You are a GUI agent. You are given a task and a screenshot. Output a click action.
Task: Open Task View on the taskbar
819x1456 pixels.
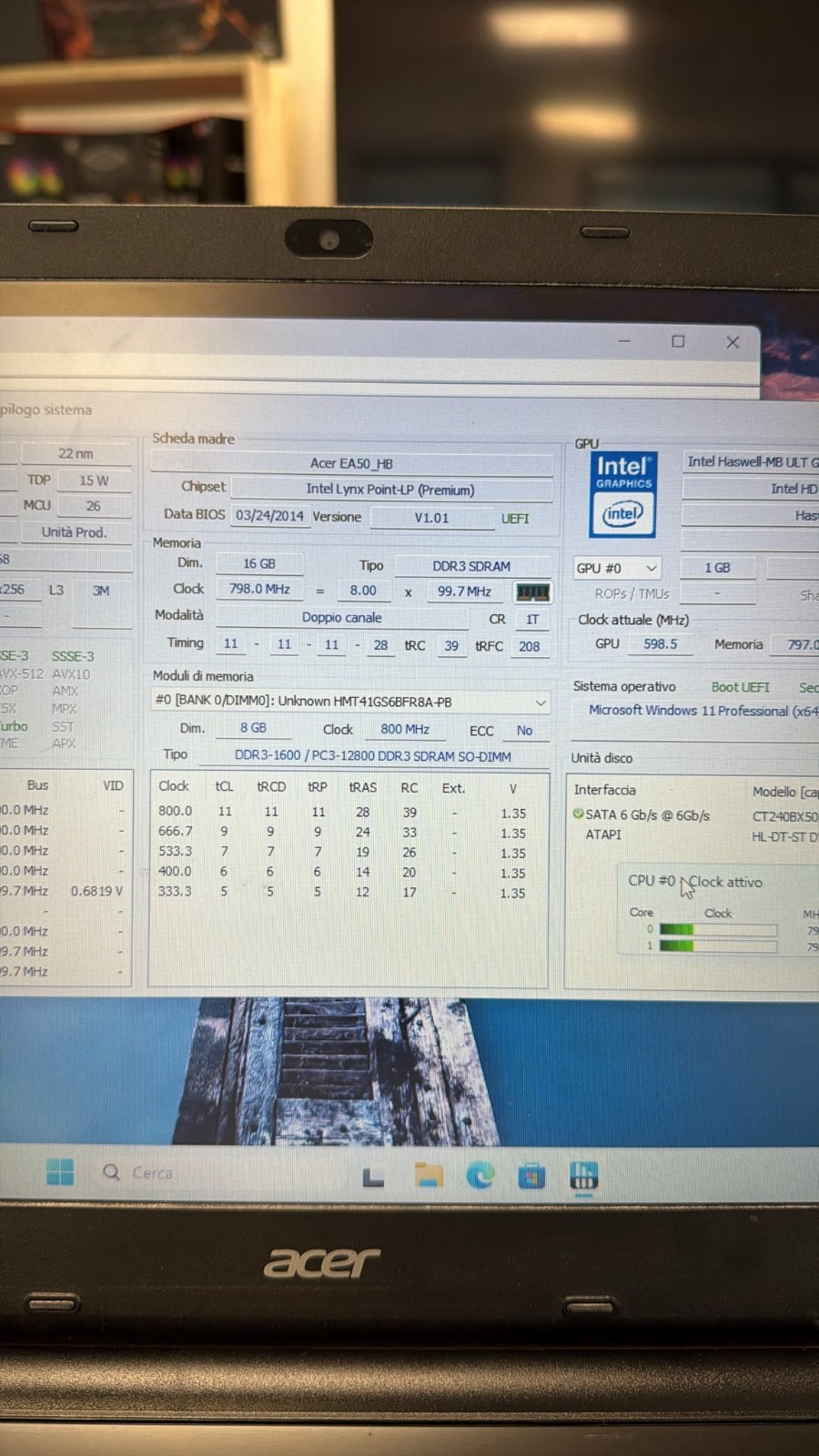coord(373,1178)
